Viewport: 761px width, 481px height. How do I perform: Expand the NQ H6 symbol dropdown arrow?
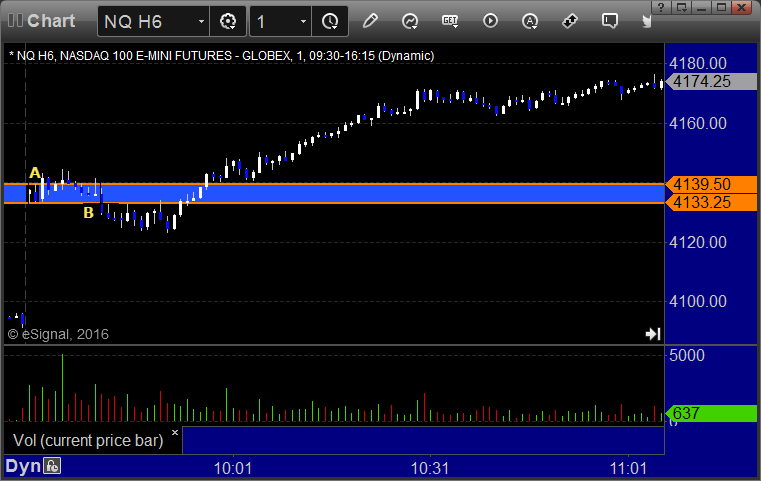pyautogui.click(x=201, y=21)
